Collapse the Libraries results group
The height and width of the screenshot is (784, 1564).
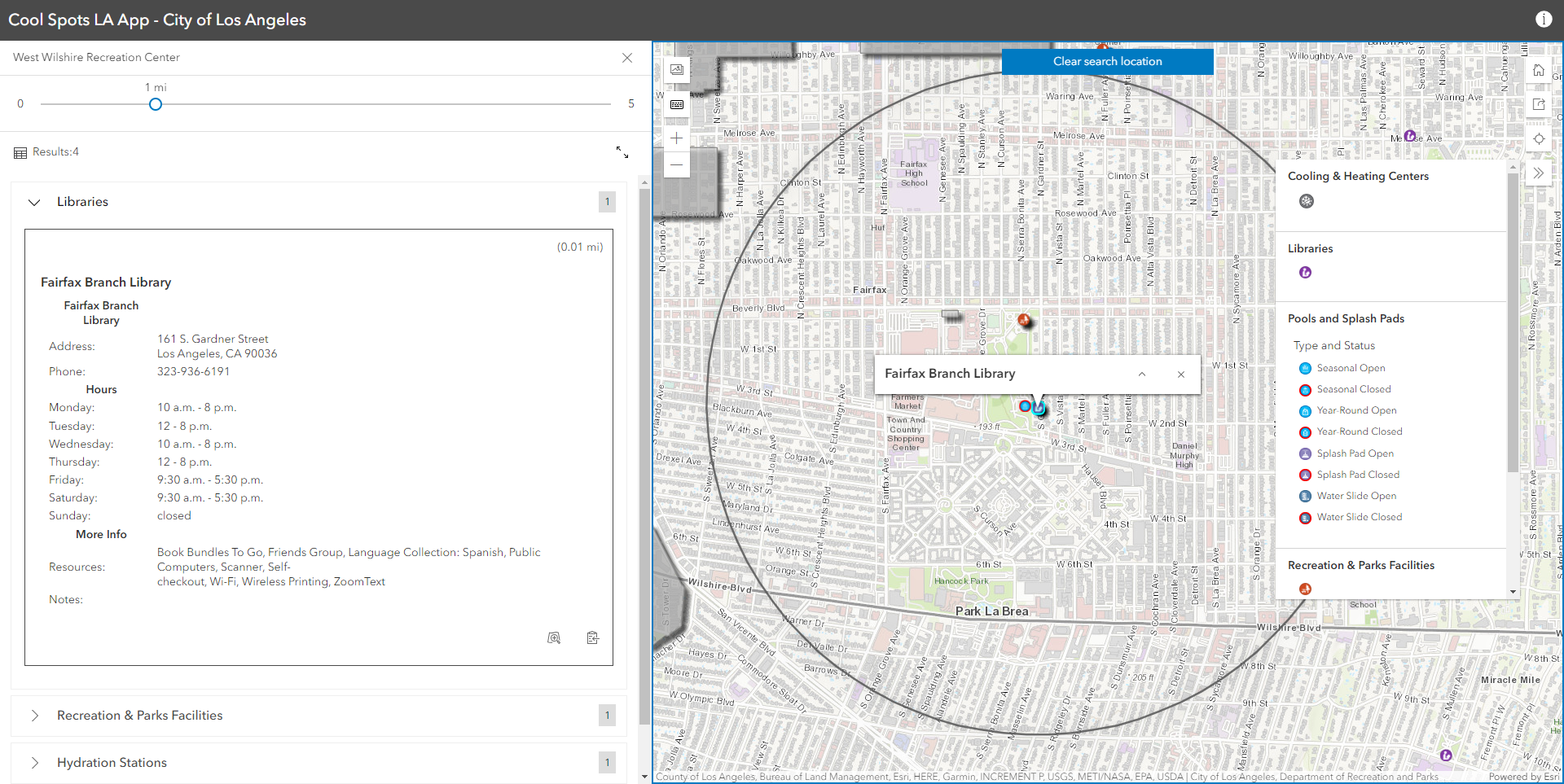coord(34,202)
